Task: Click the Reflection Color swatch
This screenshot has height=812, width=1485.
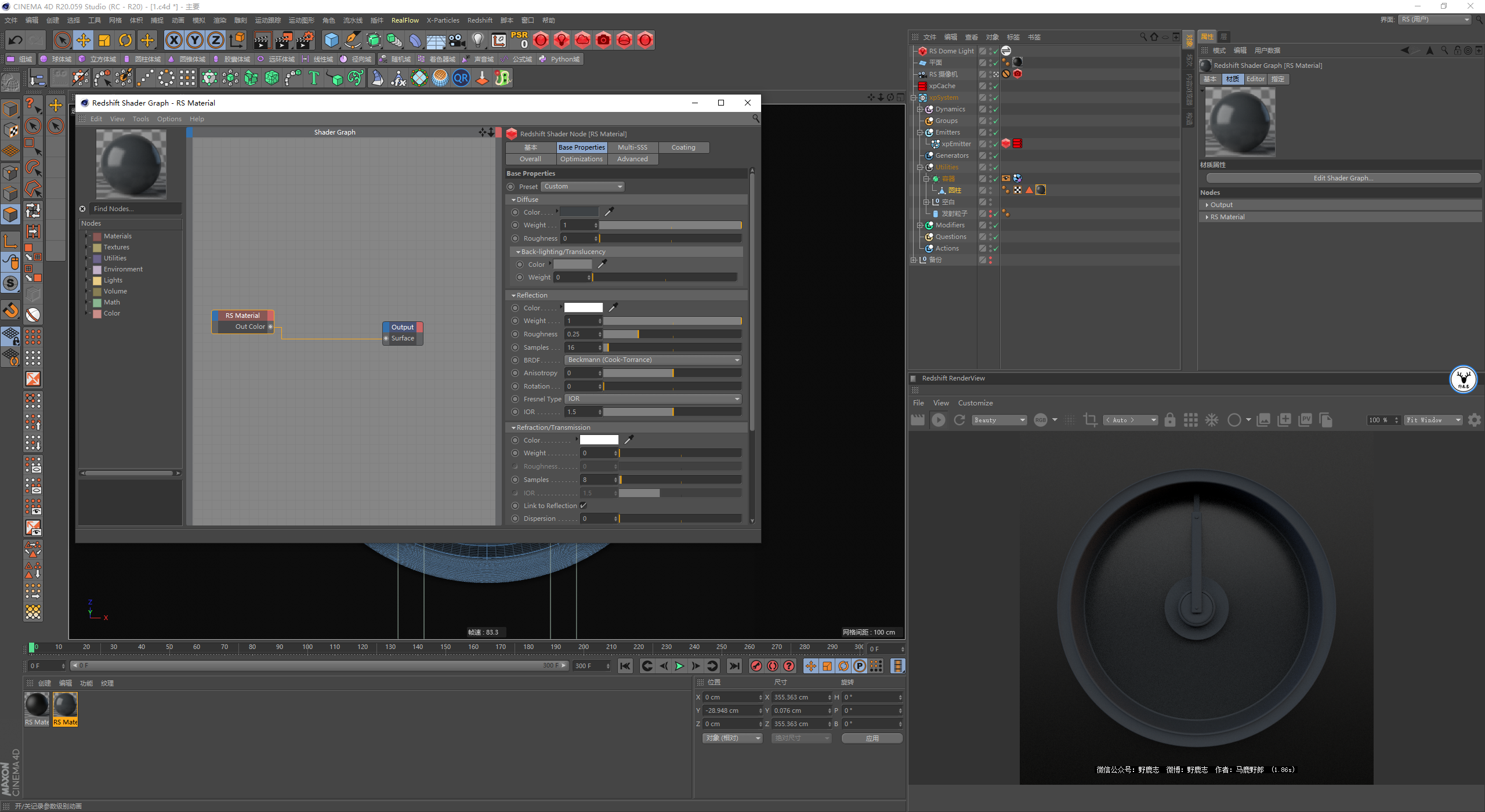Action: 584,308
